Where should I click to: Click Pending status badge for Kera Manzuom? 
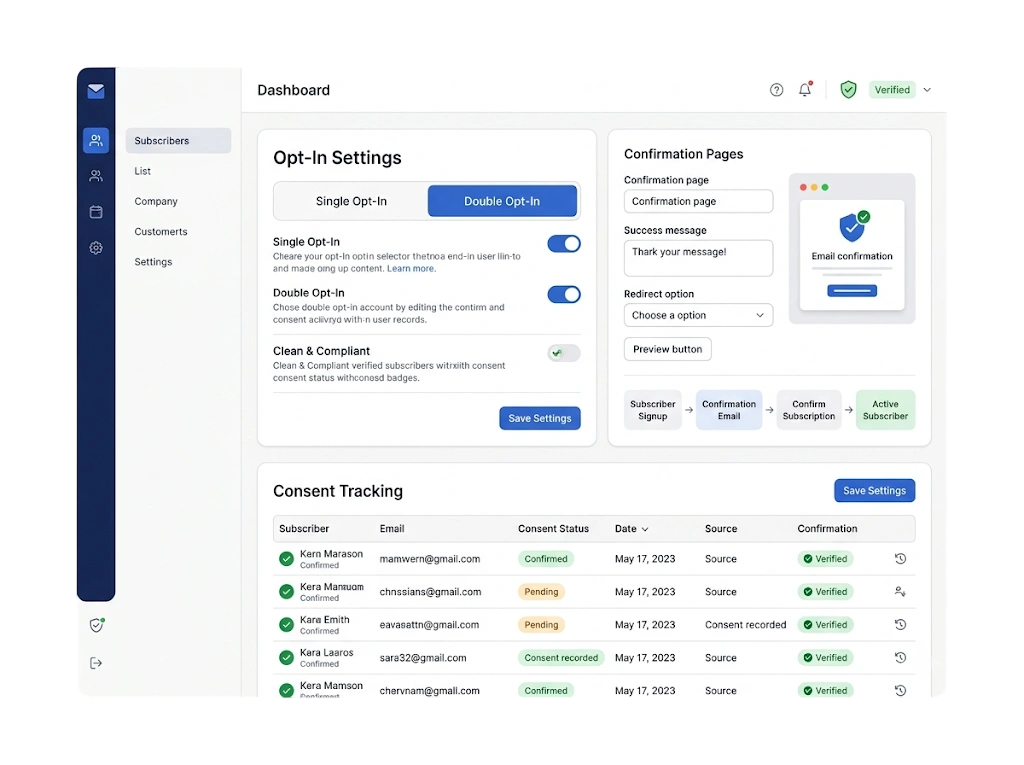click(541, 592)
